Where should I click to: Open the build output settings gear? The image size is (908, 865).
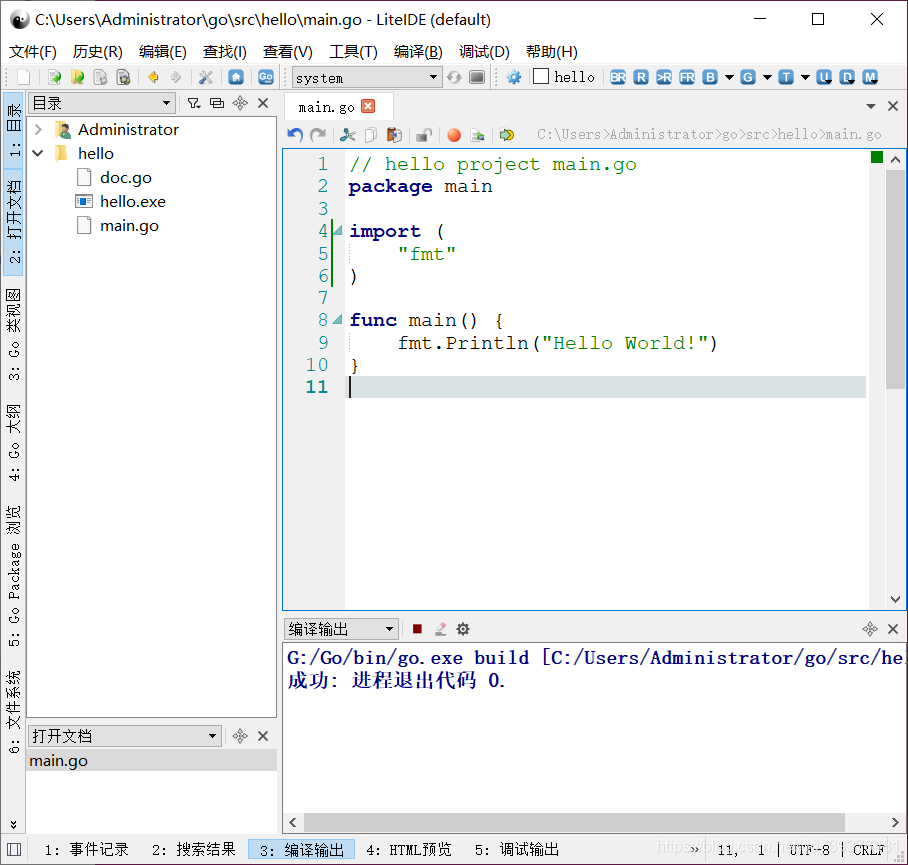point(463,629)
